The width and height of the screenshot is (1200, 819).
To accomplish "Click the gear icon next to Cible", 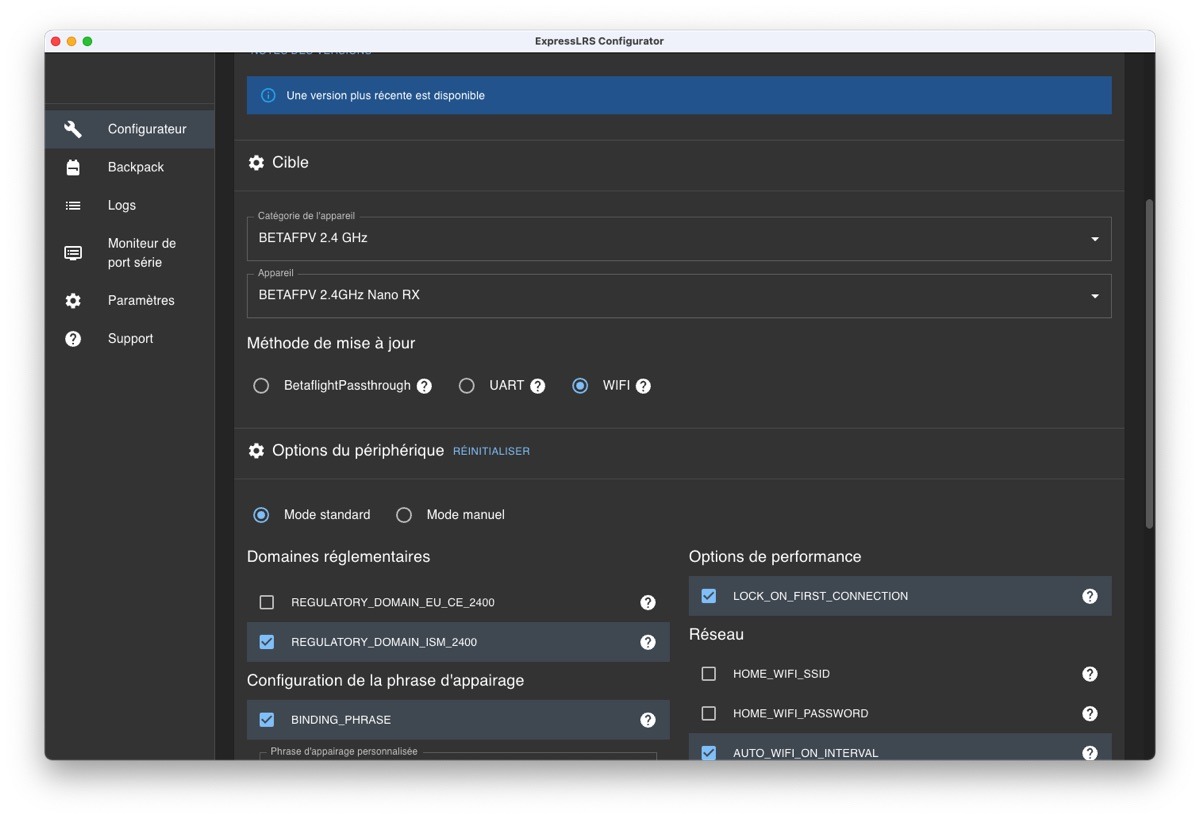I will 256,162.
